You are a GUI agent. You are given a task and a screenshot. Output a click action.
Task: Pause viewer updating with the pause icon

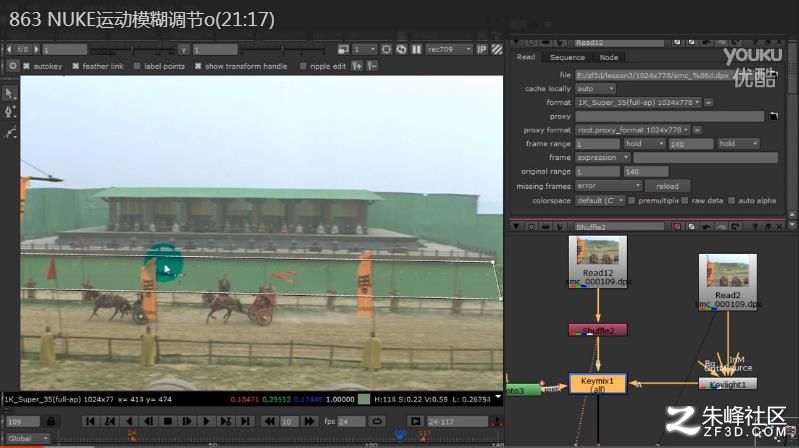[x=416, y=49]
